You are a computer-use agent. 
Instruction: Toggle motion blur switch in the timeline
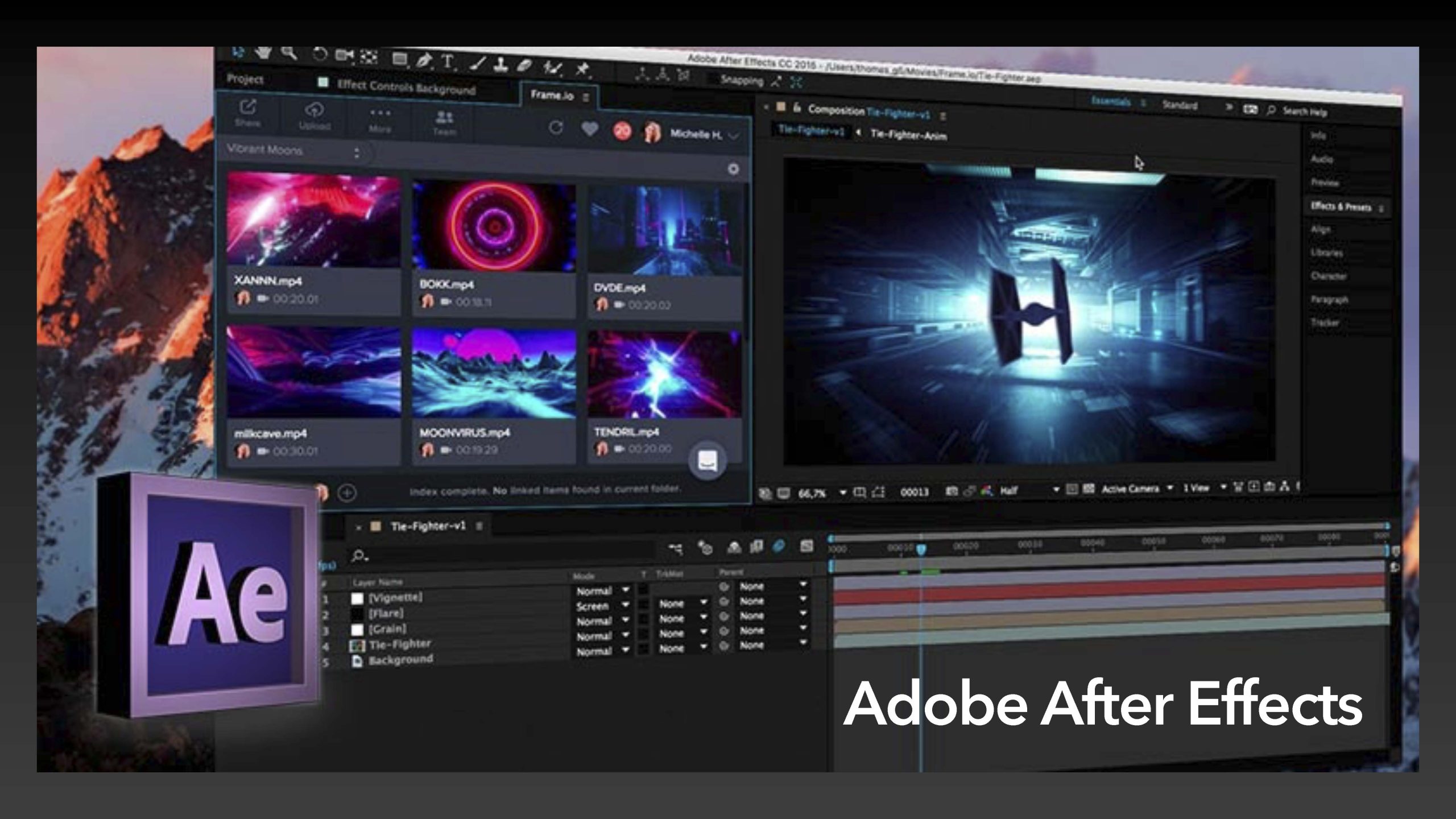tap(779, 546)
